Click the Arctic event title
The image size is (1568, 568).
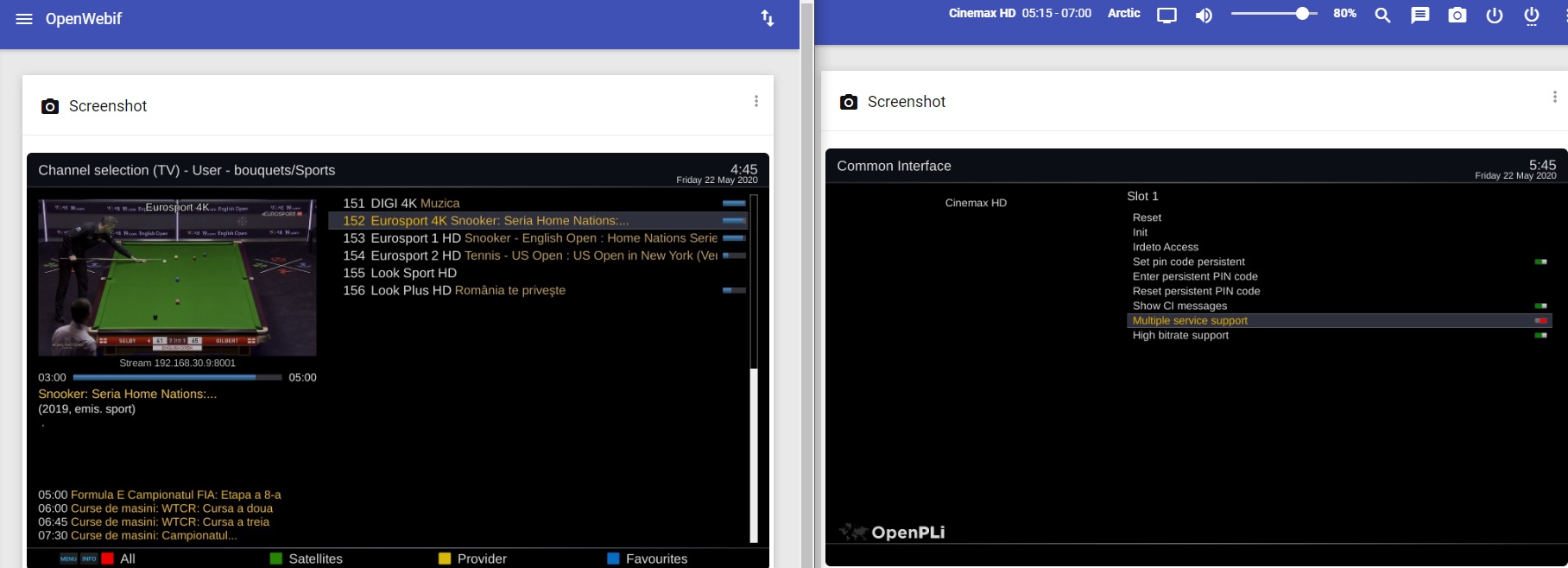[1124, 13]
